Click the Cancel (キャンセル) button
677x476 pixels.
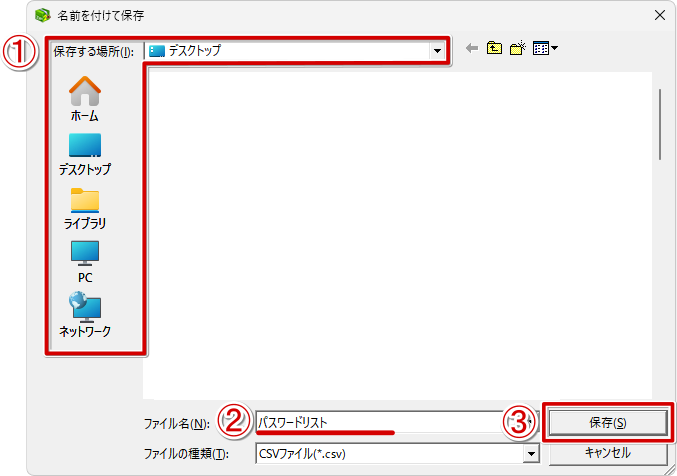(x=607, y=453)
